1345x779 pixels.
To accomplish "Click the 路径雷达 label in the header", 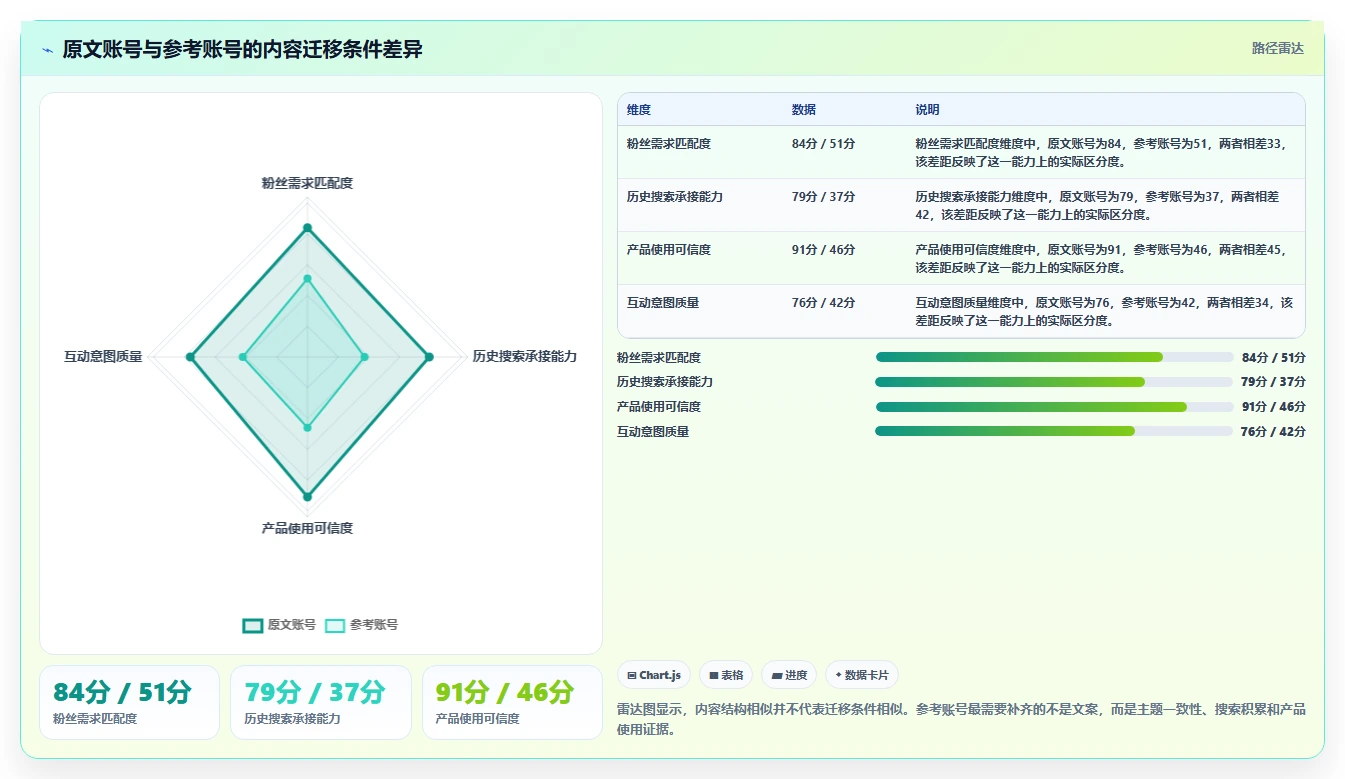I will 1278,48.
